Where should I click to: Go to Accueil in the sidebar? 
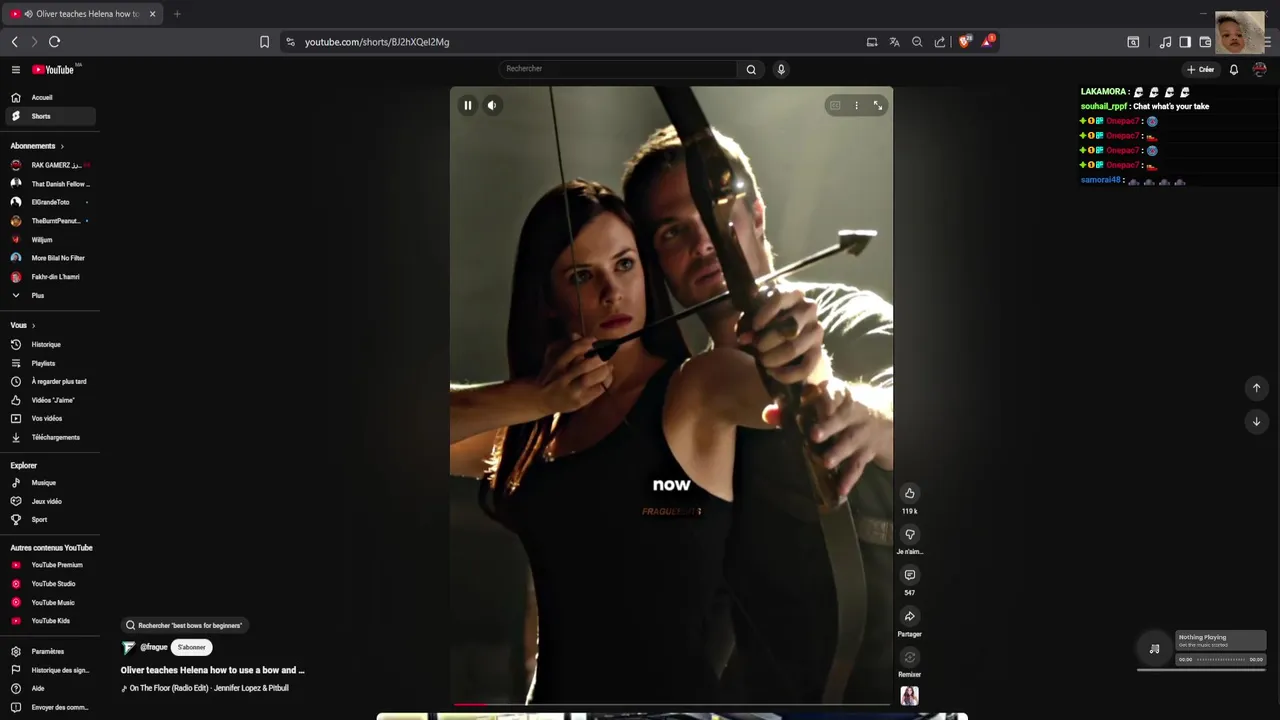coord(50,97)
